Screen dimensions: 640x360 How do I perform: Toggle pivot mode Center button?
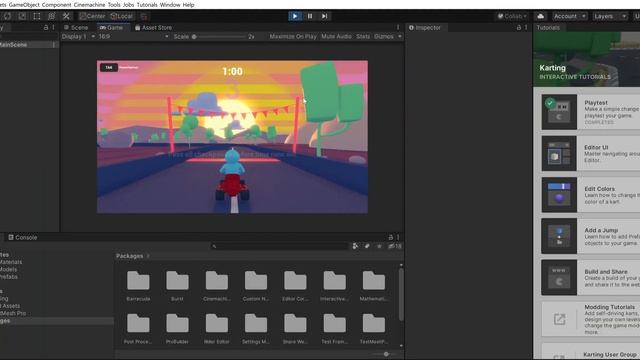[x=93, y=16]
